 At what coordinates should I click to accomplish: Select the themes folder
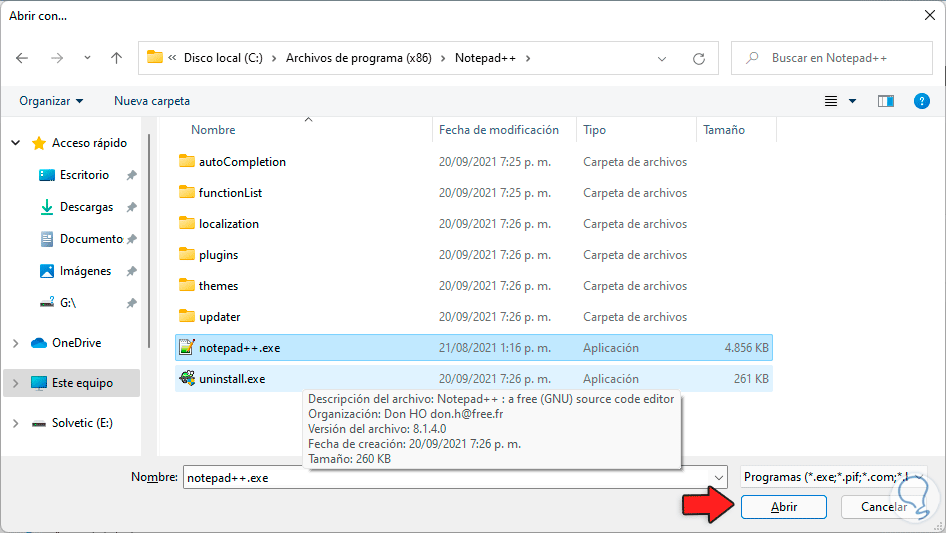pyautogui.click(x=218, y=286)
